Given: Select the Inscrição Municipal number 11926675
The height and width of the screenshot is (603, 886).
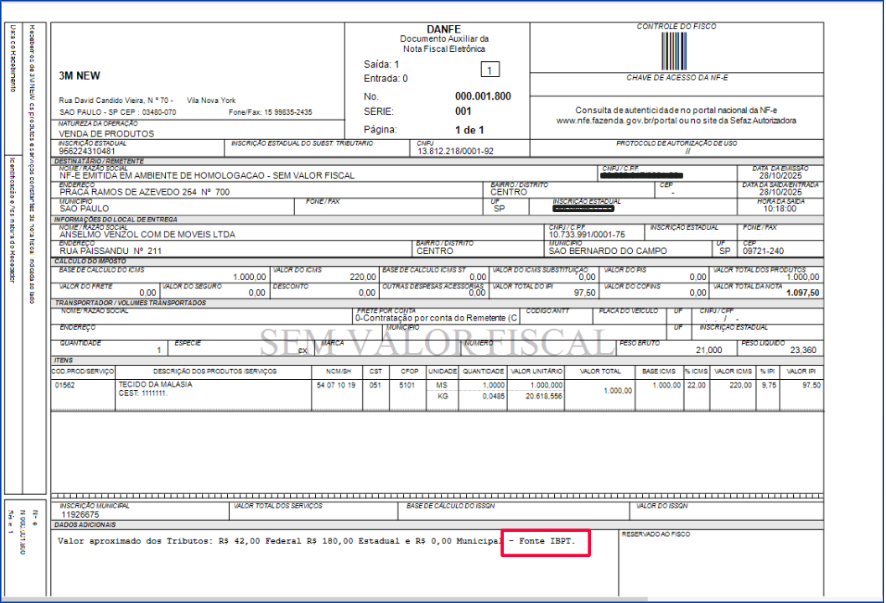Looking at the screenshot, I should 79,516.
